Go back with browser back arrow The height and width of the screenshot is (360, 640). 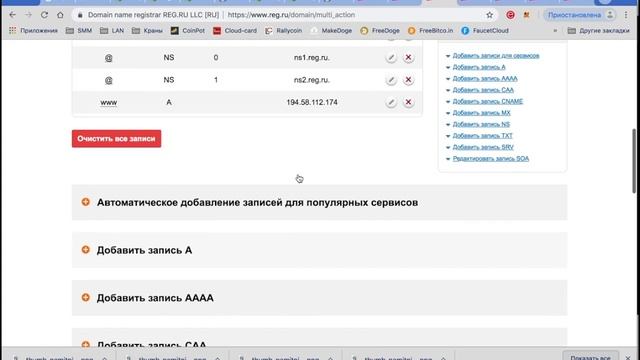pos(12,15)
